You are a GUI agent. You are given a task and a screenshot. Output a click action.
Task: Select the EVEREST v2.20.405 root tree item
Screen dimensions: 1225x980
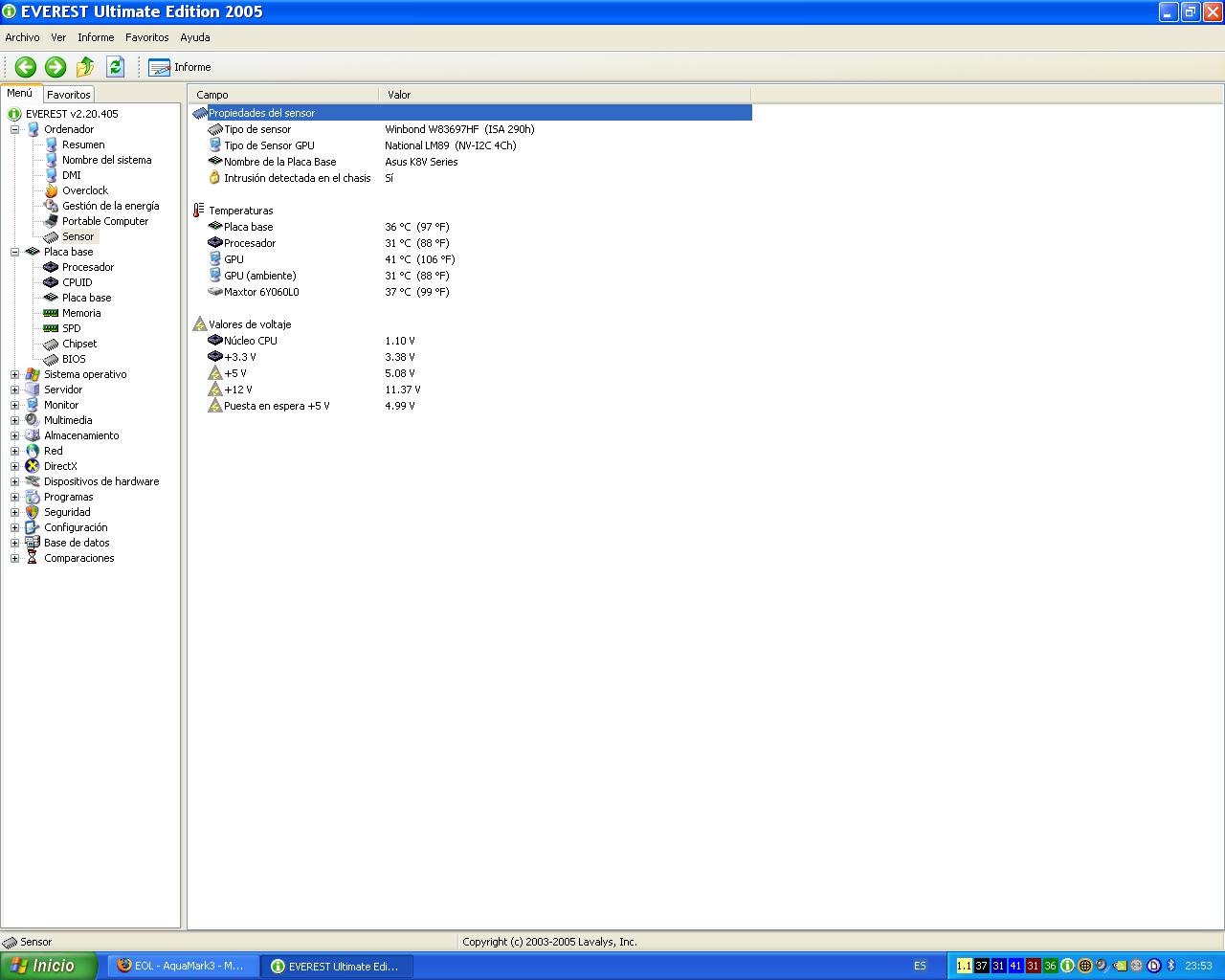pos(72,114)
